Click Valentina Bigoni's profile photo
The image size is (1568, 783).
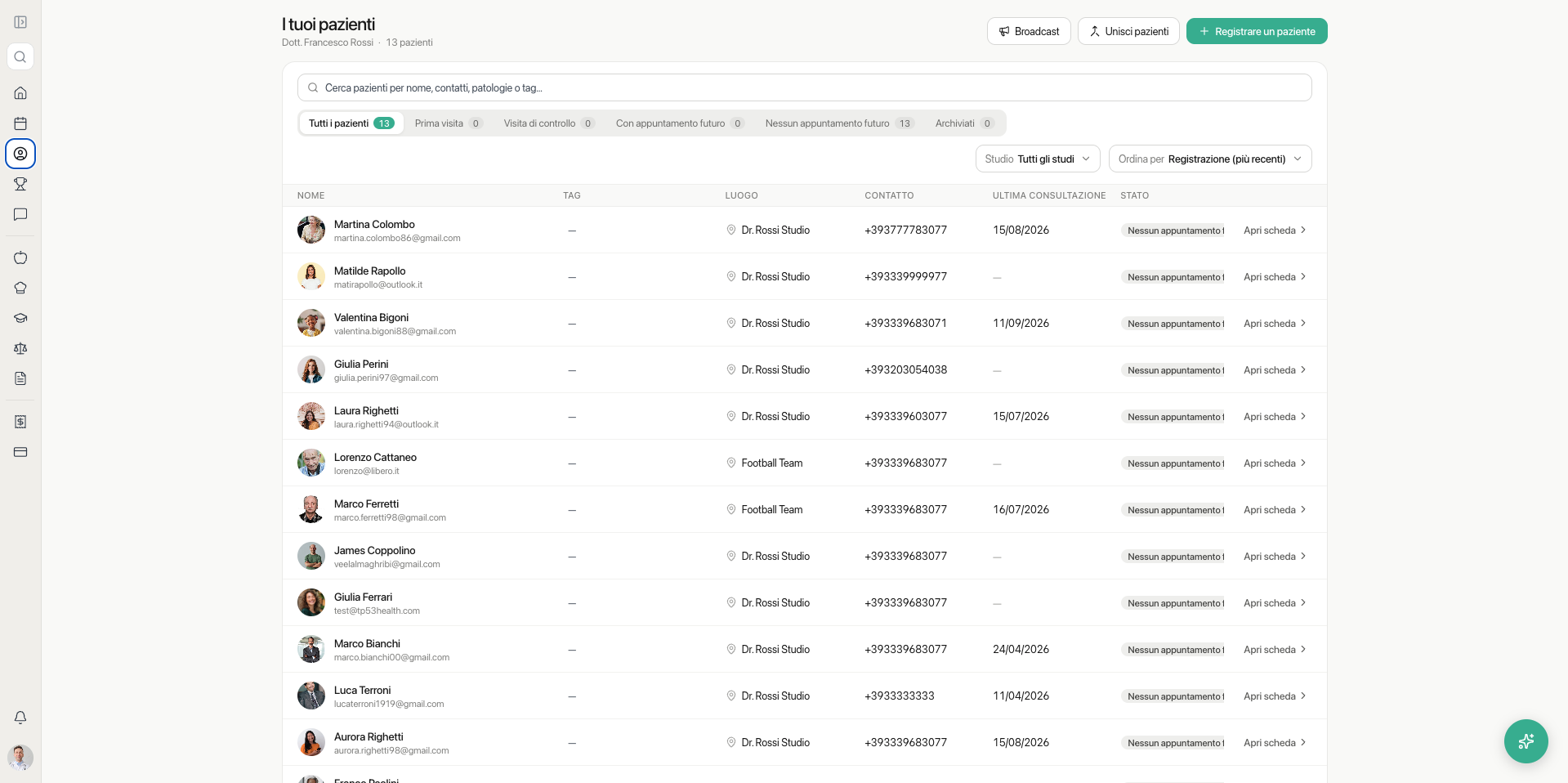coord(311,323)
